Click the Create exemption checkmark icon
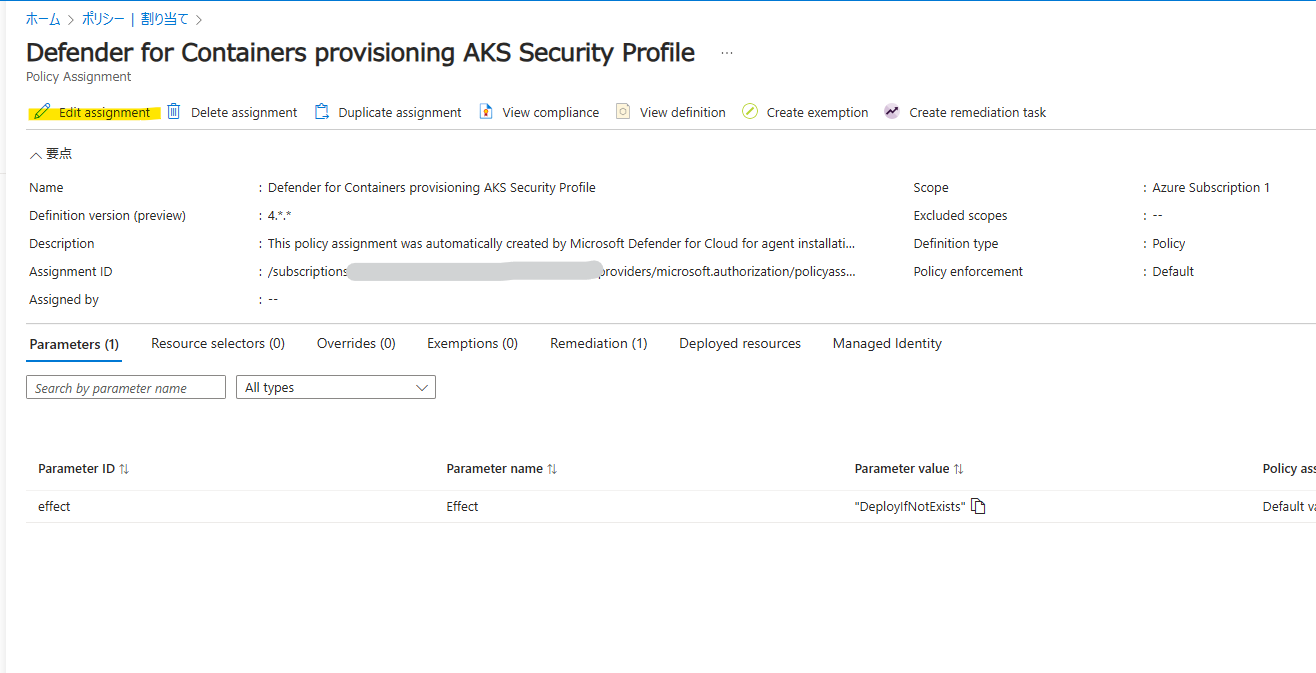 coord(750,111)
